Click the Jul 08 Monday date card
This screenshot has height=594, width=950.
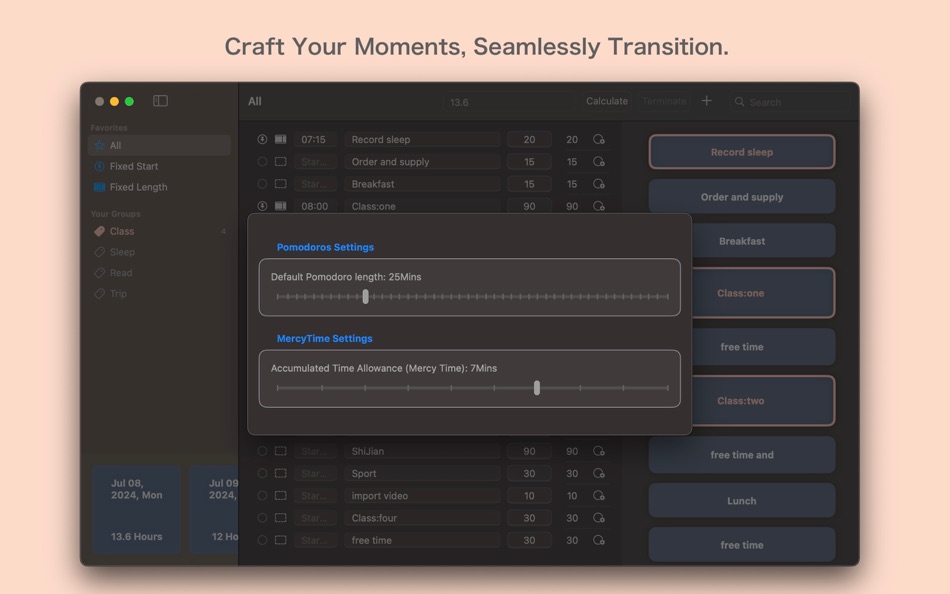click(136, 510)
